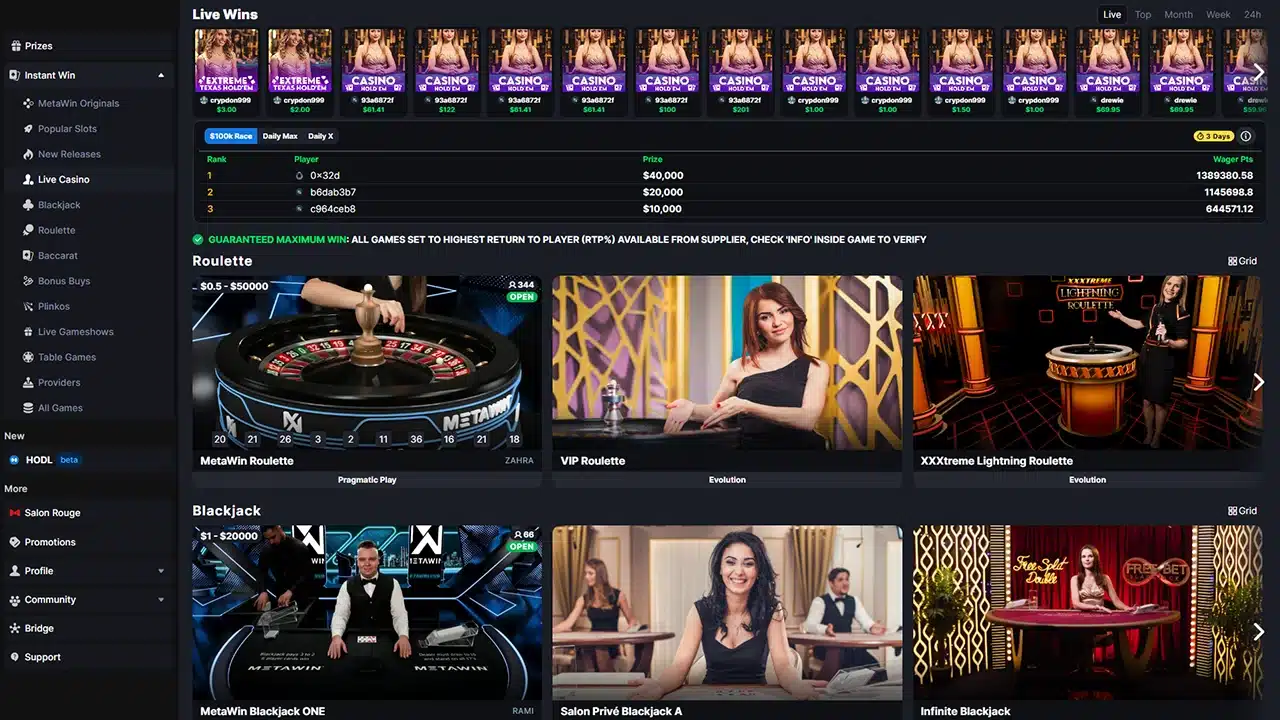Click the Instant Win icon
The height and width of the screenshot is (720, 1280).
[x=15, y=75]
